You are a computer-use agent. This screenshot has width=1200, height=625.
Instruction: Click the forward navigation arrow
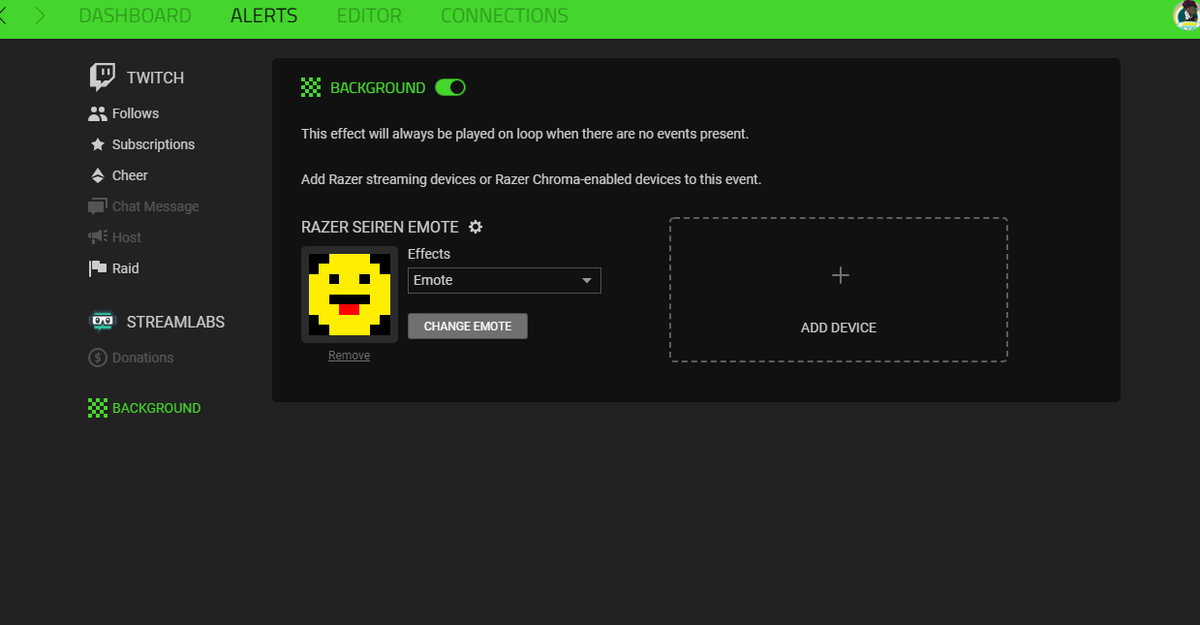coord(40,16)
